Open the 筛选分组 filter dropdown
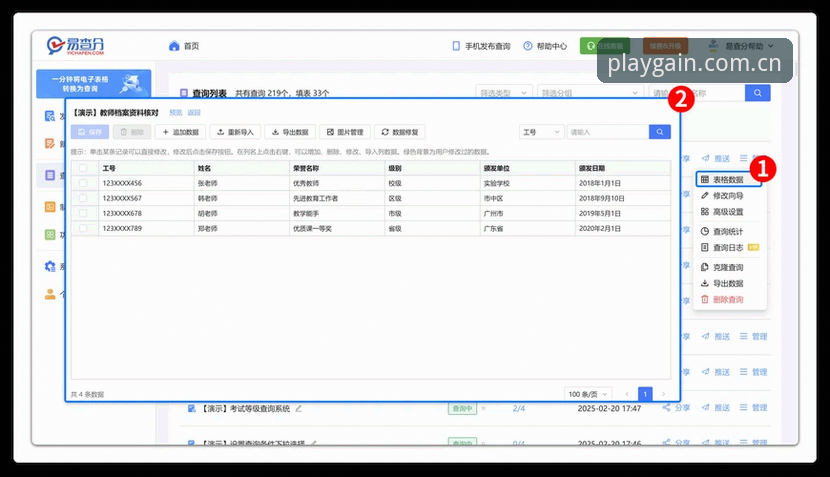Screen dimensions: 830x477 click(590, 93)
